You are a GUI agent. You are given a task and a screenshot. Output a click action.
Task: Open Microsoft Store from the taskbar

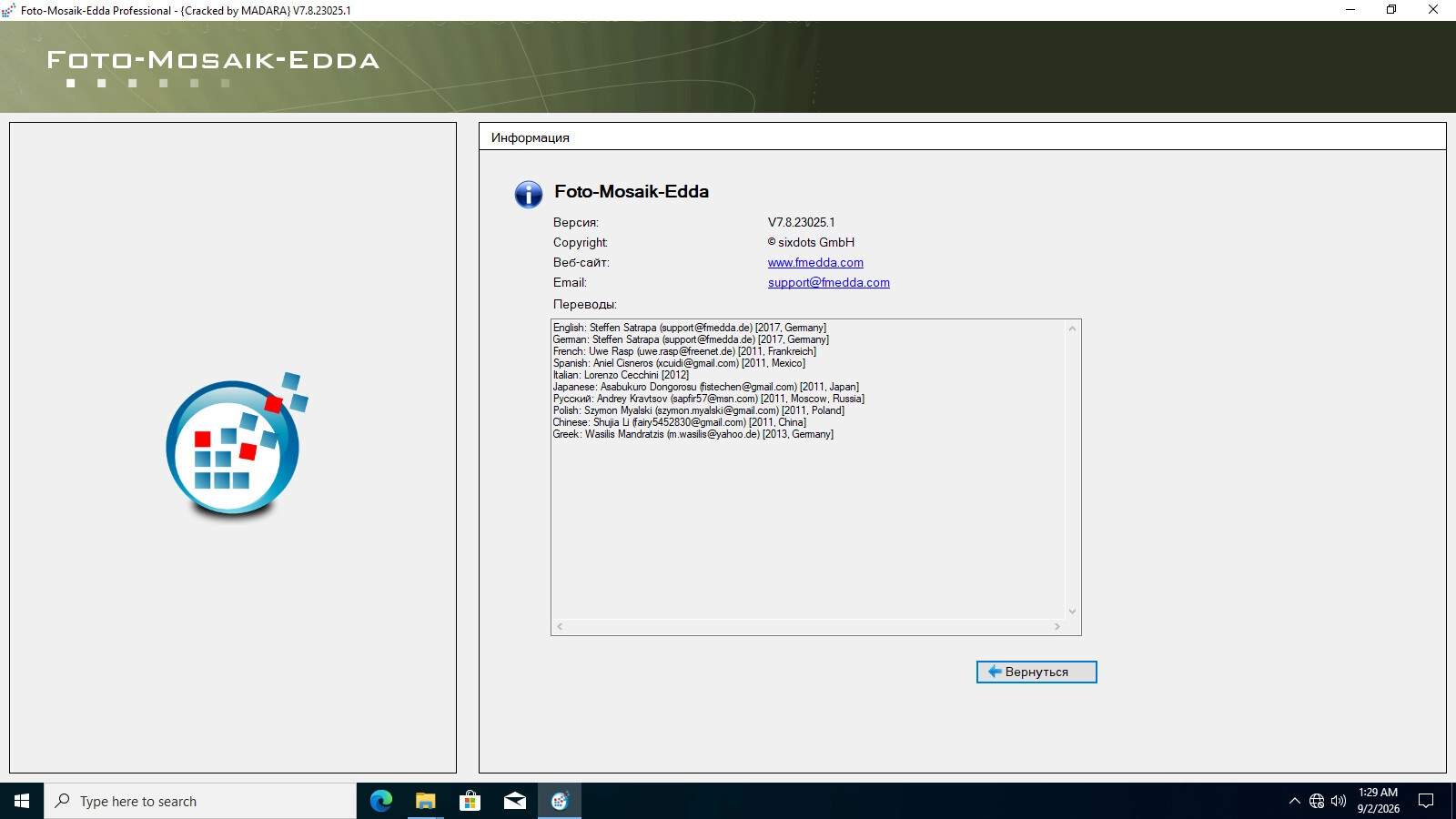click(470, 801)
